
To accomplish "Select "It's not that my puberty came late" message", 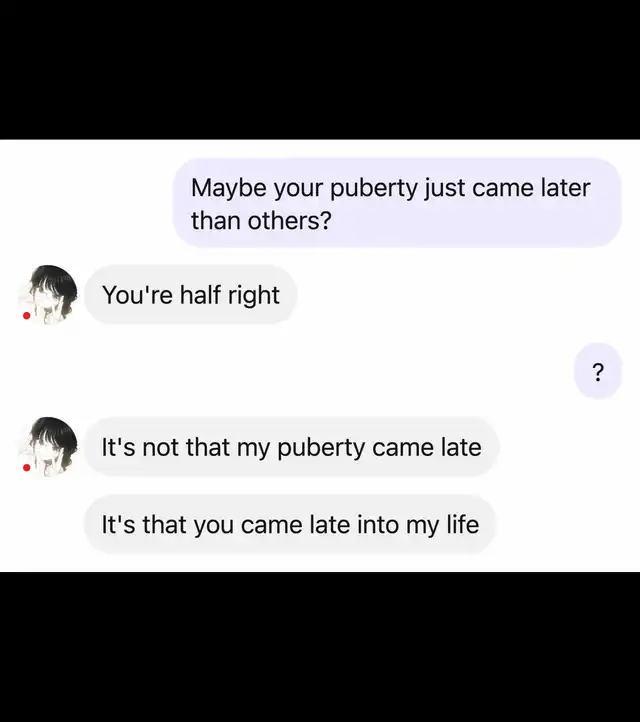I will point(291,447).
